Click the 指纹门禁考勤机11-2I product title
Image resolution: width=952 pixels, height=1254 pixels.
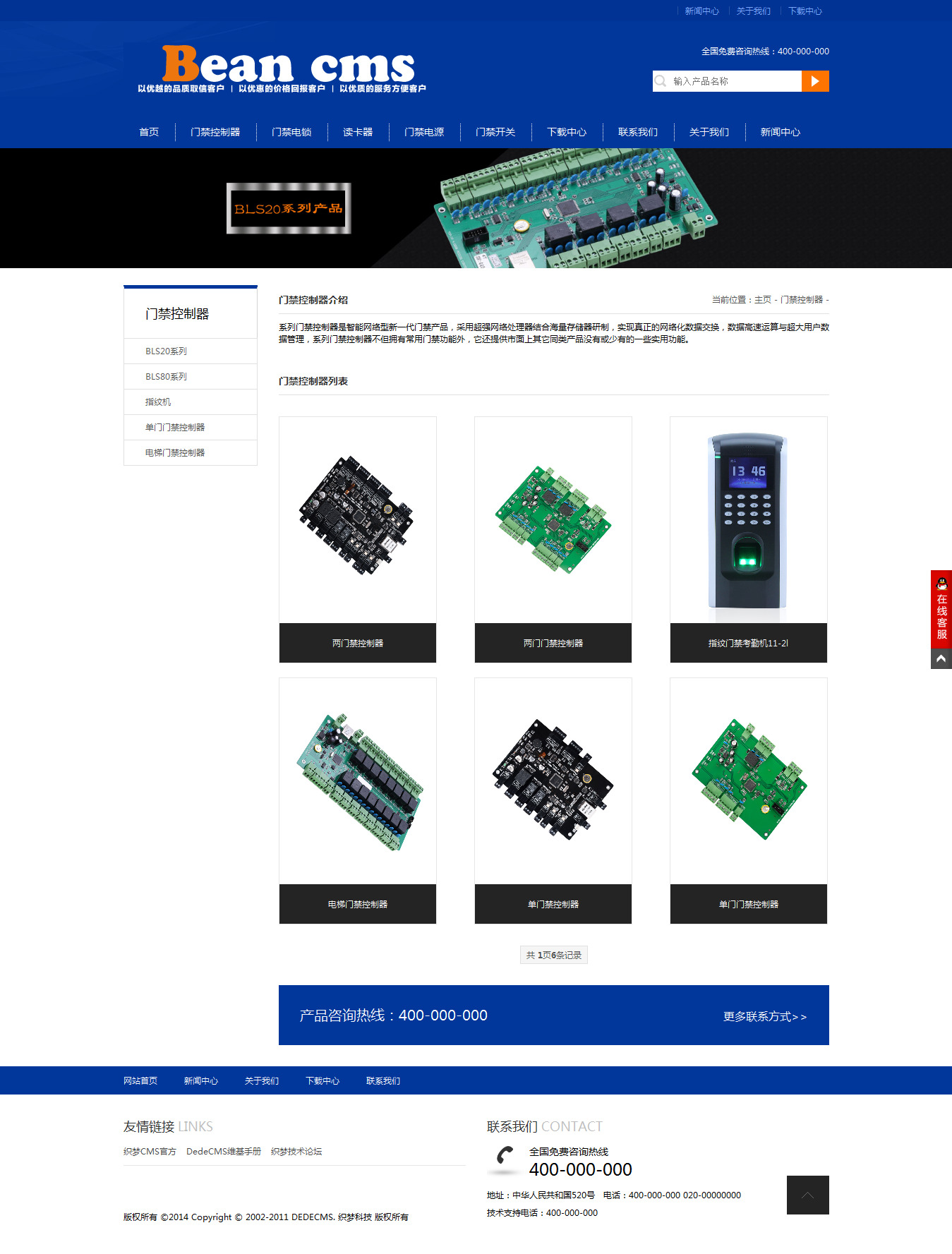pyautogui.click(x=748, y=644)
